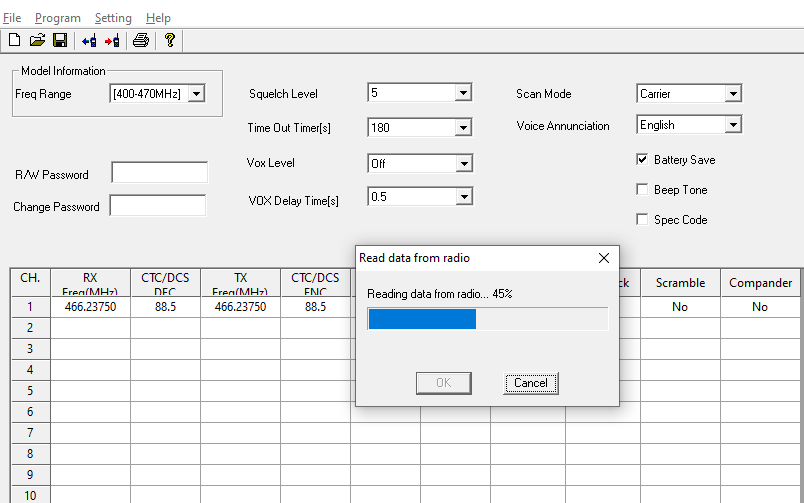This screenshot has height=503, width=804.
Task: Open the Setting menu
Action: (x=113, y=18)
